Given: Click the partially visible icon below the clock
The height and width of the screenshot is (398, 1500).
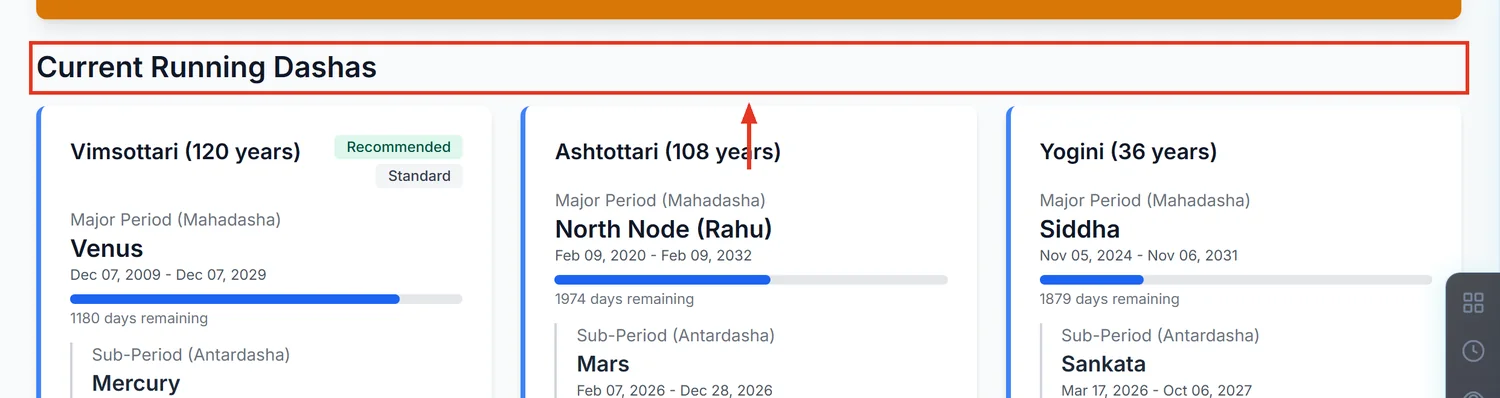Looking at the screenshot, I should tap(1473, 393).
